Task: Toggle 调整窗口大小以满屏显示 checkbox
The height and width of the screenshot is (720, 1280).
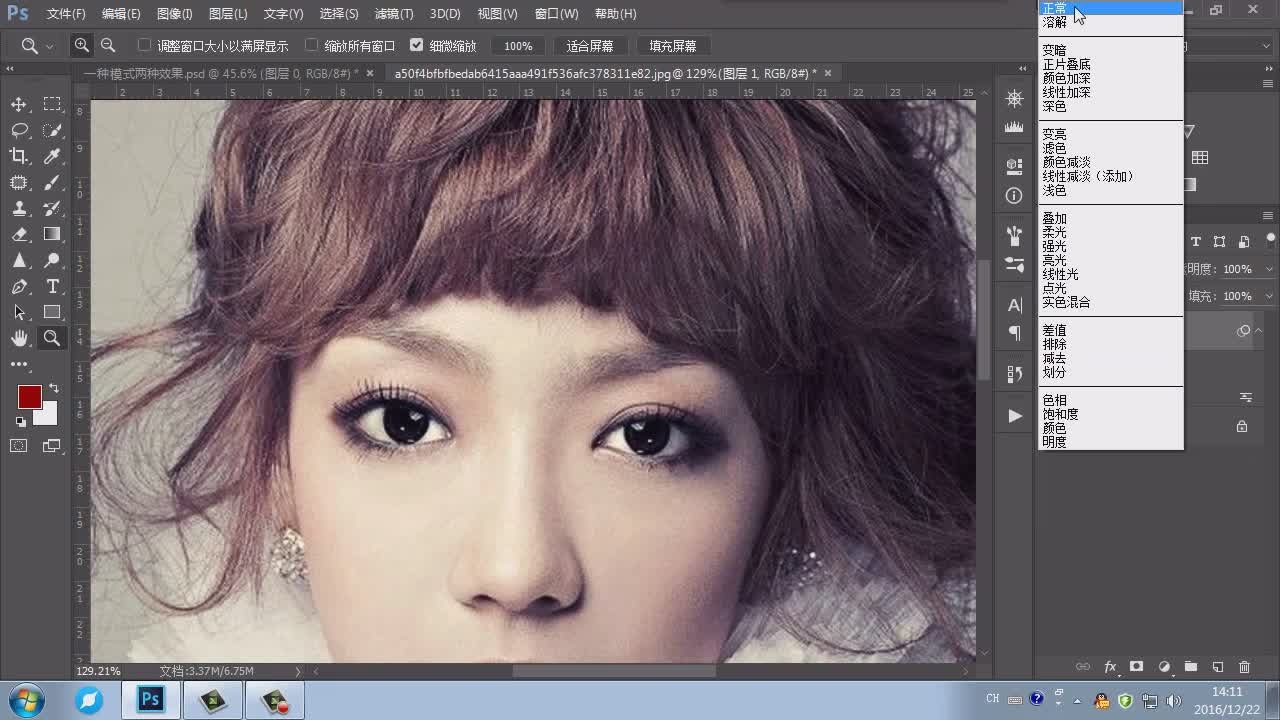Action: click(144, 45)
